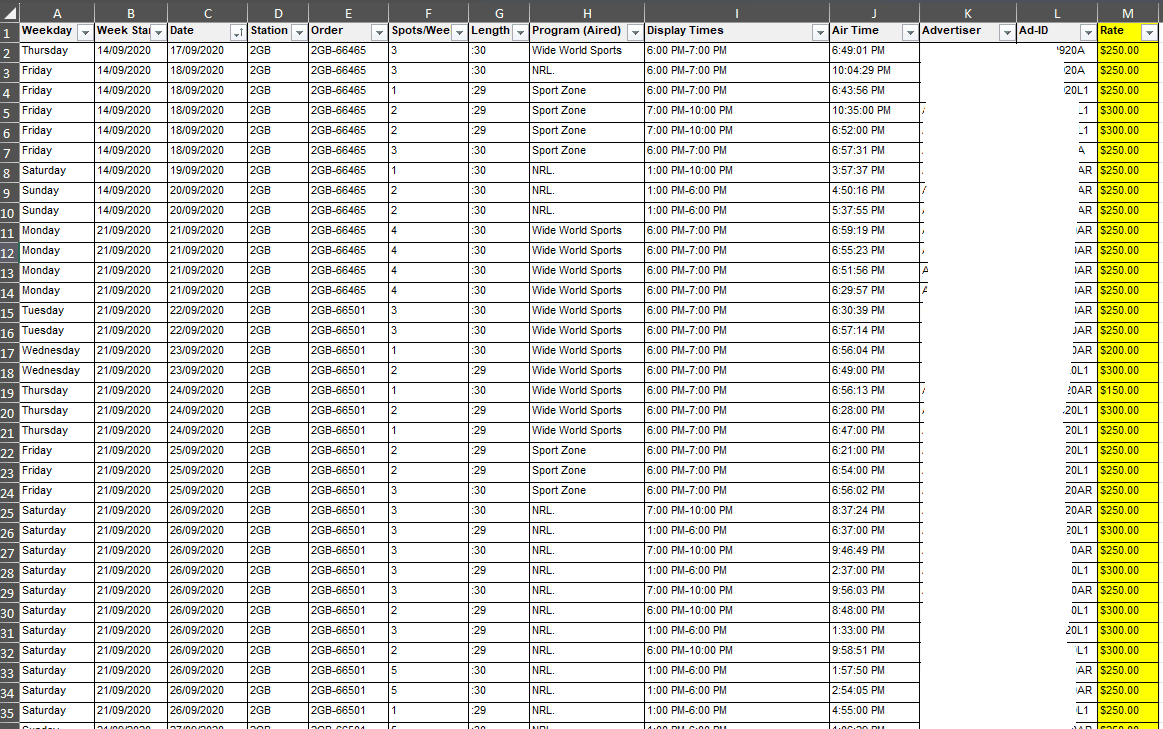This screenshot has height=729, width=1163.
Task: Click air time 3:57:37 PM
Action: [x=858, y=171]
